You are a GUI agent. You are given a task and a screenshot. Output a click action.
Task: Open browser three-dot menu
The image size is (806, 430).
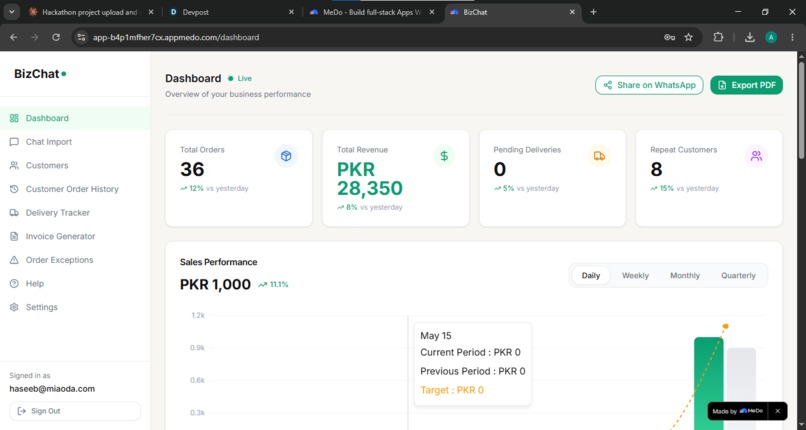pyautogui.click(x=792, y=37)
